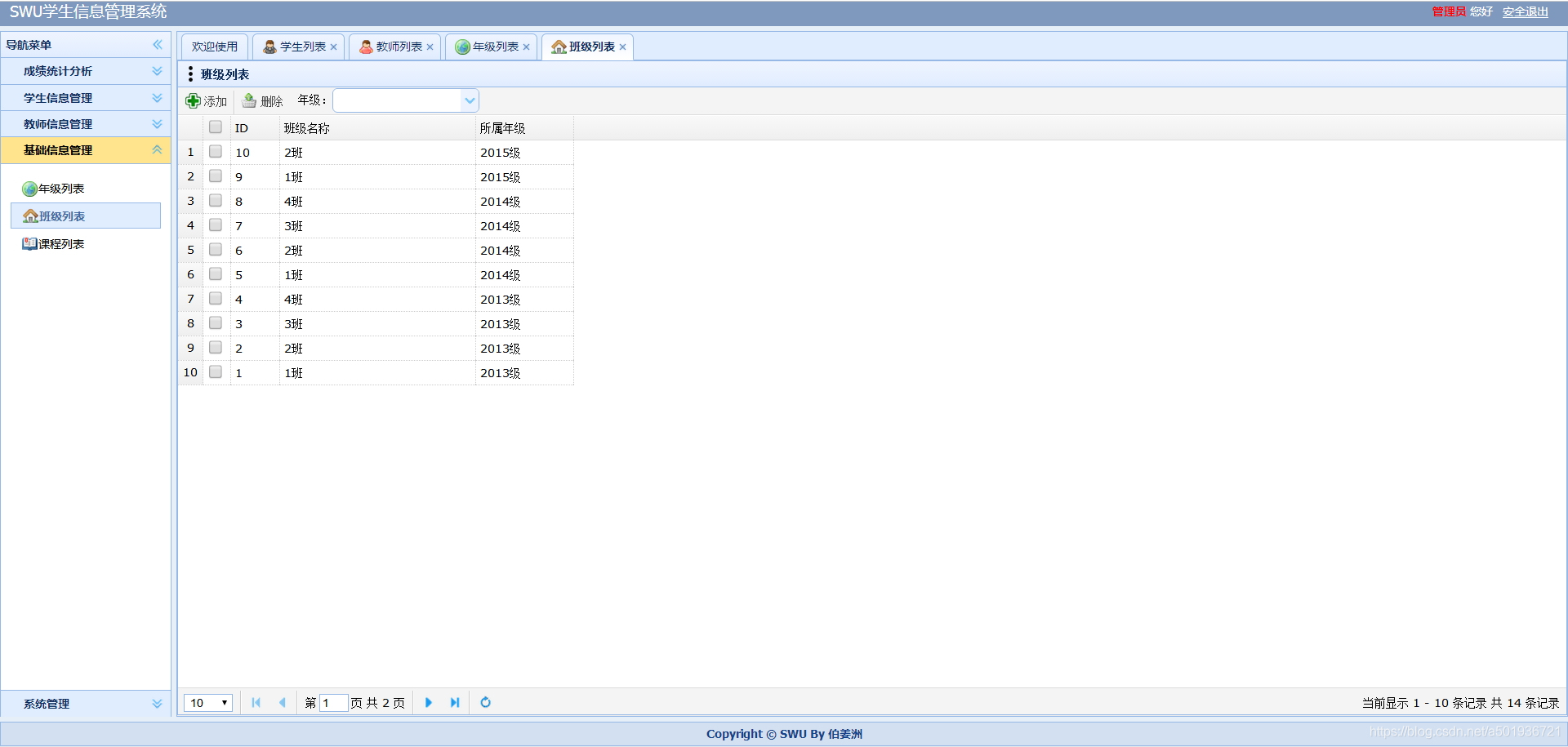The image size is (1568, 747).
Task: Click 4班 cell in row ID 8
Action: click(377, 202)
